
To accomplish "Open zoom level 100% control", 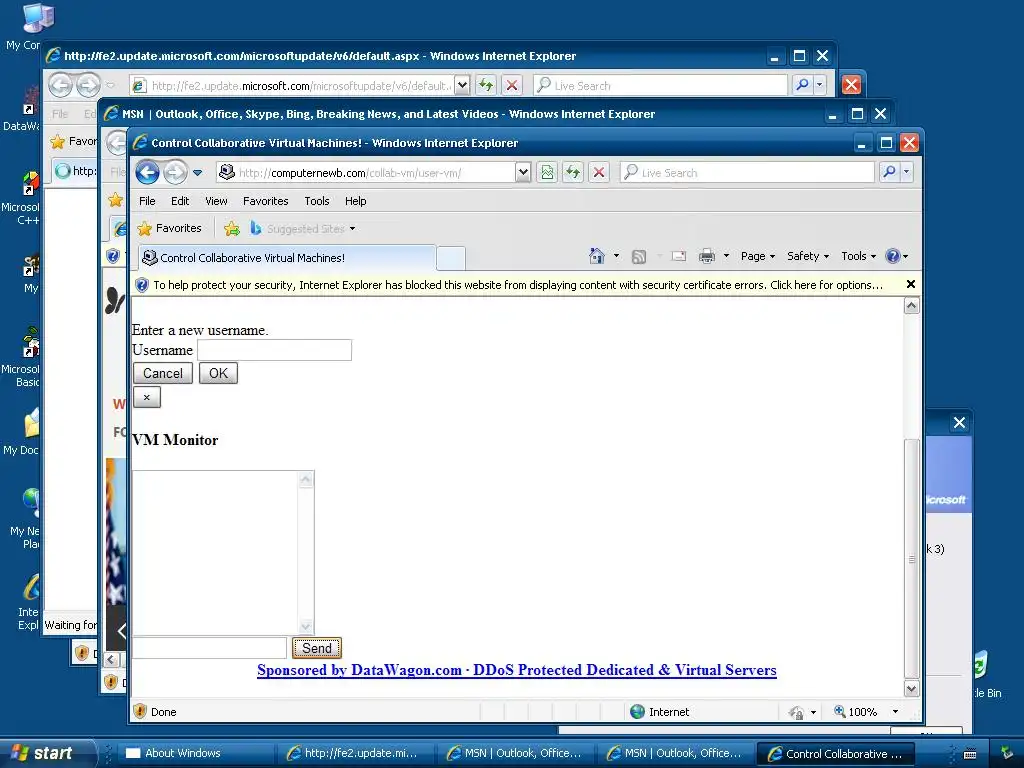I will click(865, 712).
